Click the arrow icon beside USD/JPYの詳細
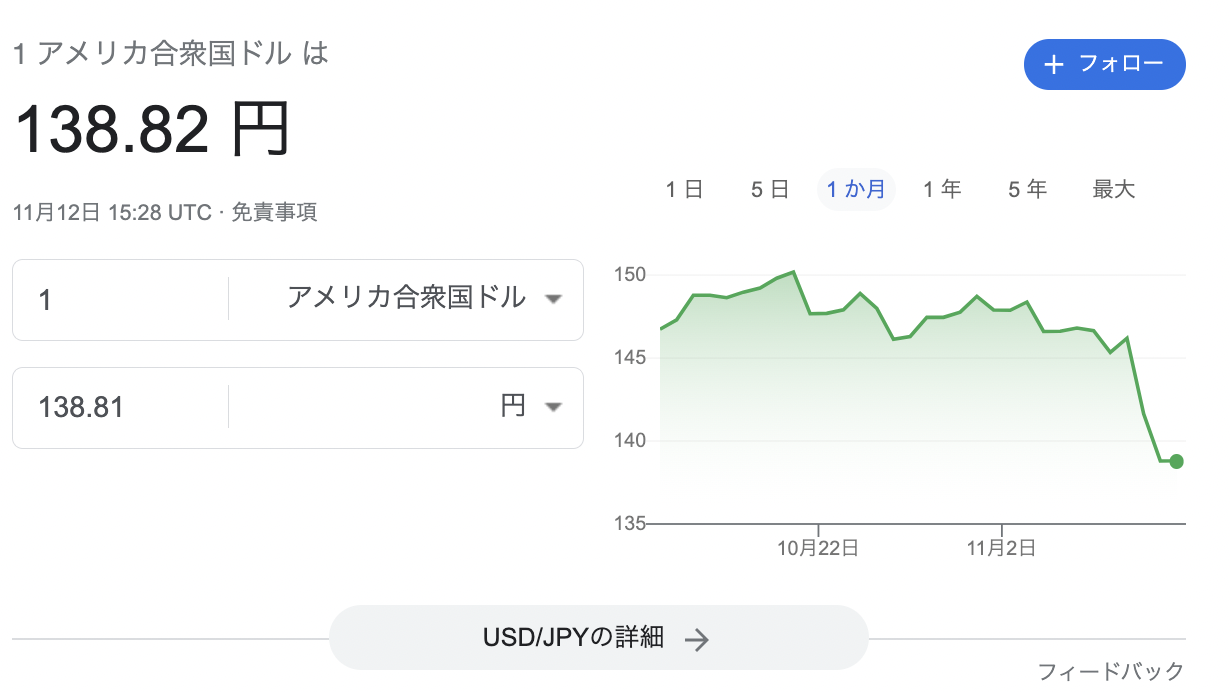1230x692 pixels. tap(698, 639)
